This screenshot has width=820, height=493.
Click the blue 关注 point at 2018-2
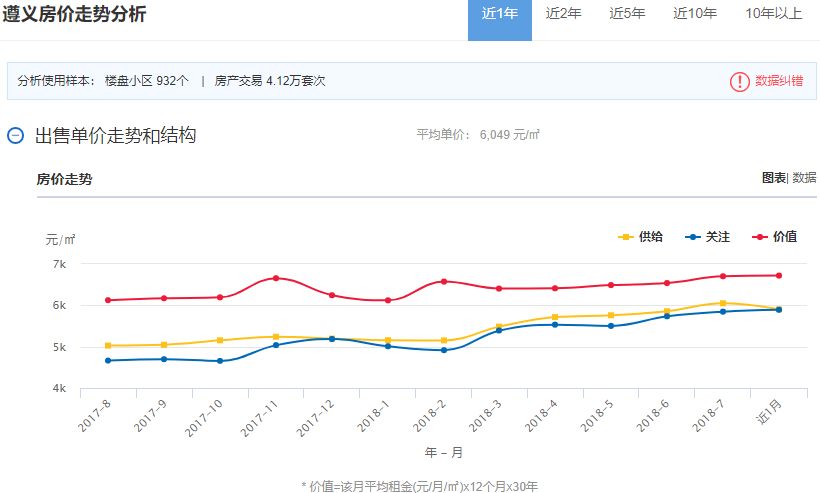(x=443, y=350)
